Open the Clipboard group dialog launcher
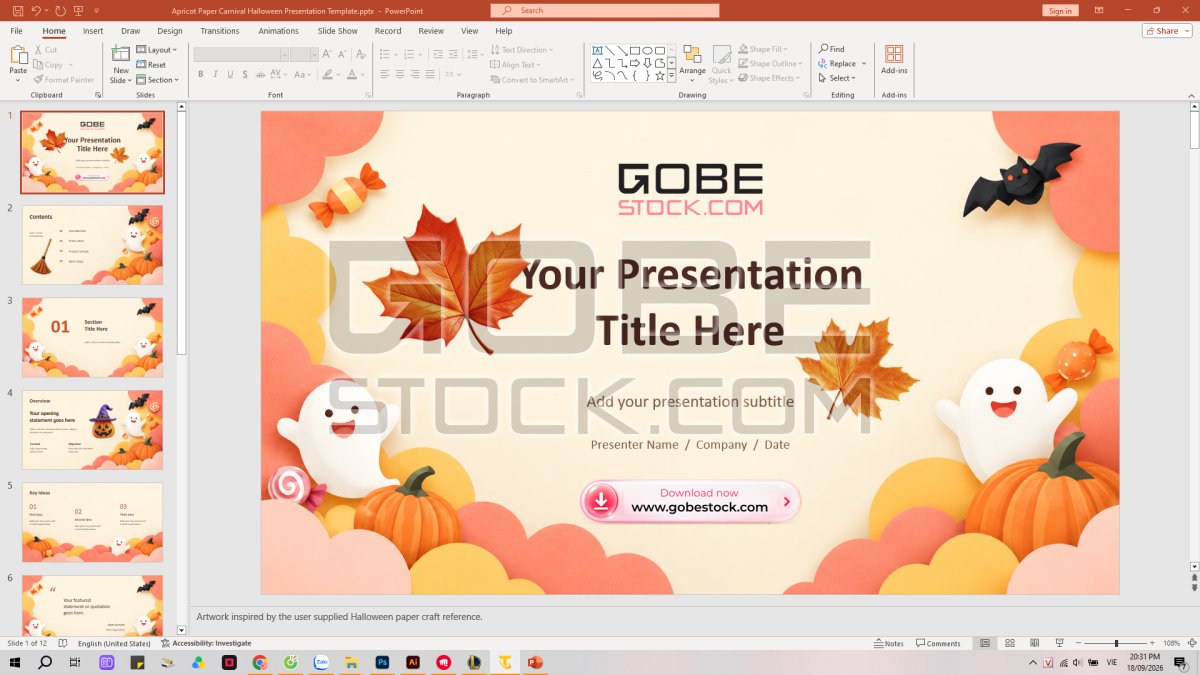 pyautogui.click(x=98, y=95)
